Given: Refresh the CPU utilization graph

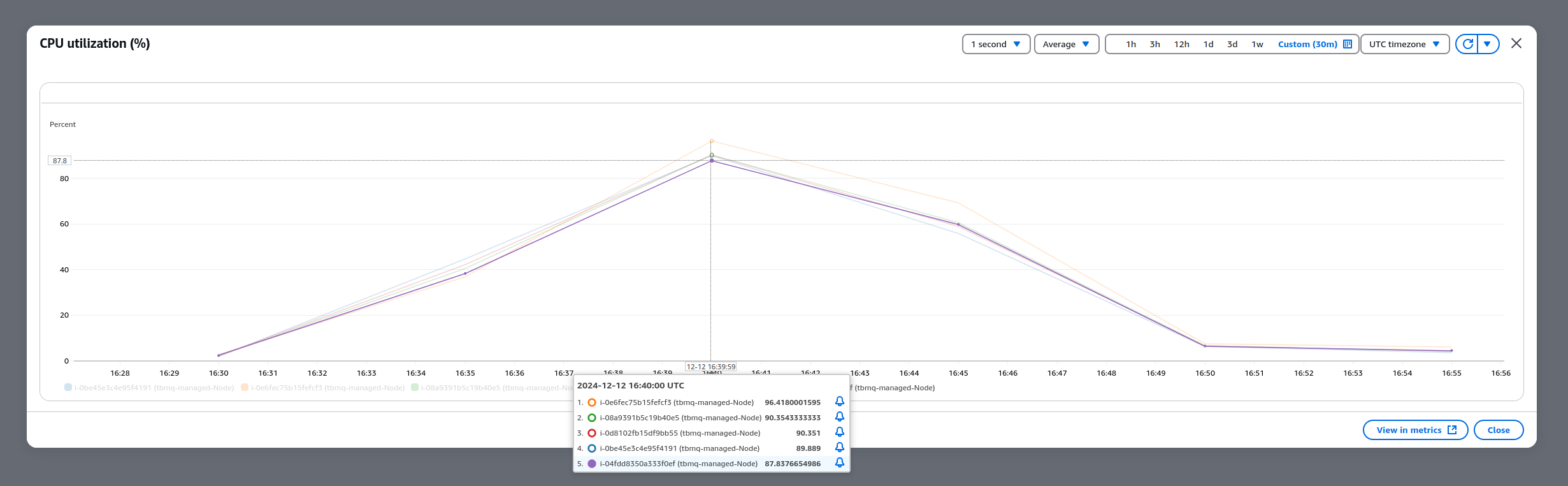Looking at the screenshot, I should (x=1467, y=44).
